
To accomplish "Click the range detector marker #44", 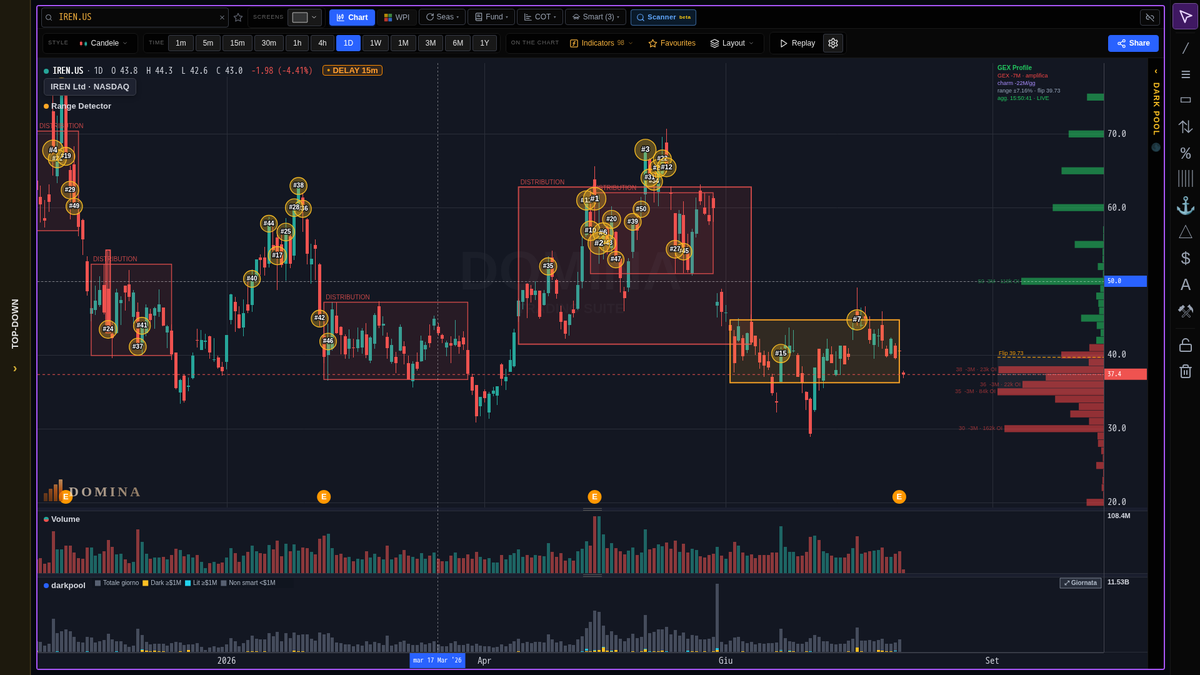I will [x=269, y=223].
